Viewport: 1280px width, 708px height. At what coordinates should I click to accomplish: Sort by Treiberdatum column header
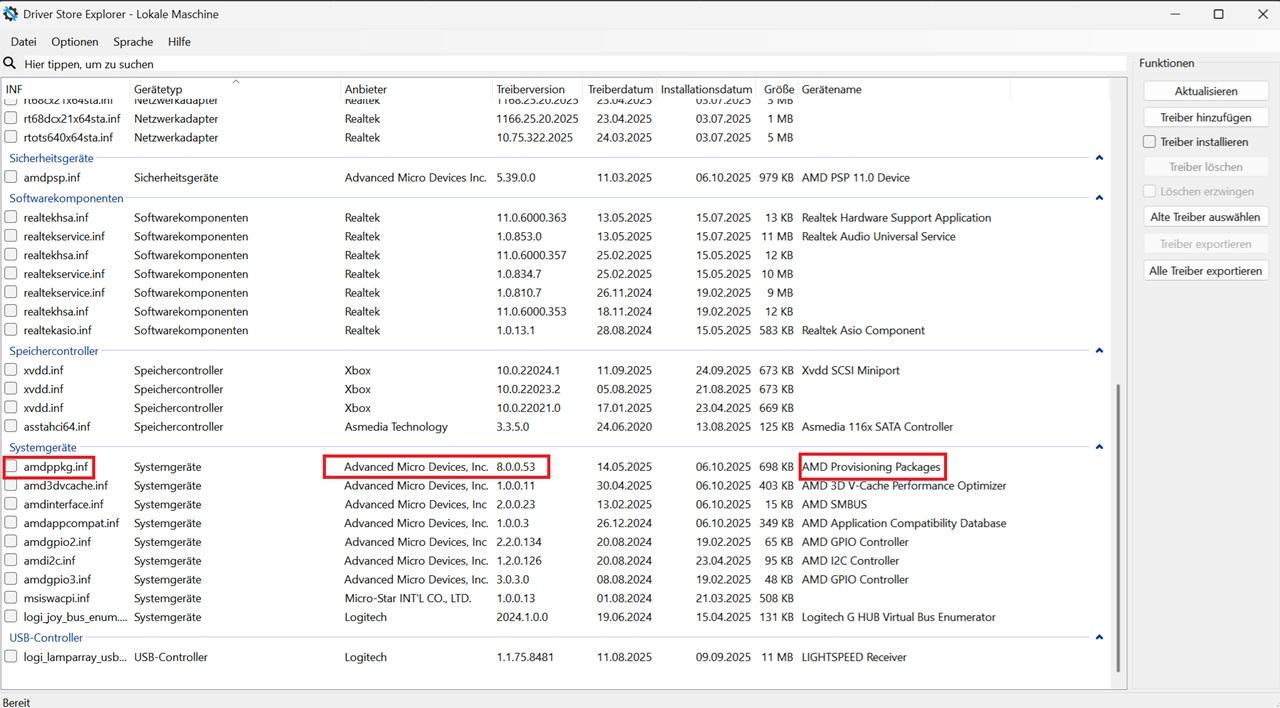point(621,90)
